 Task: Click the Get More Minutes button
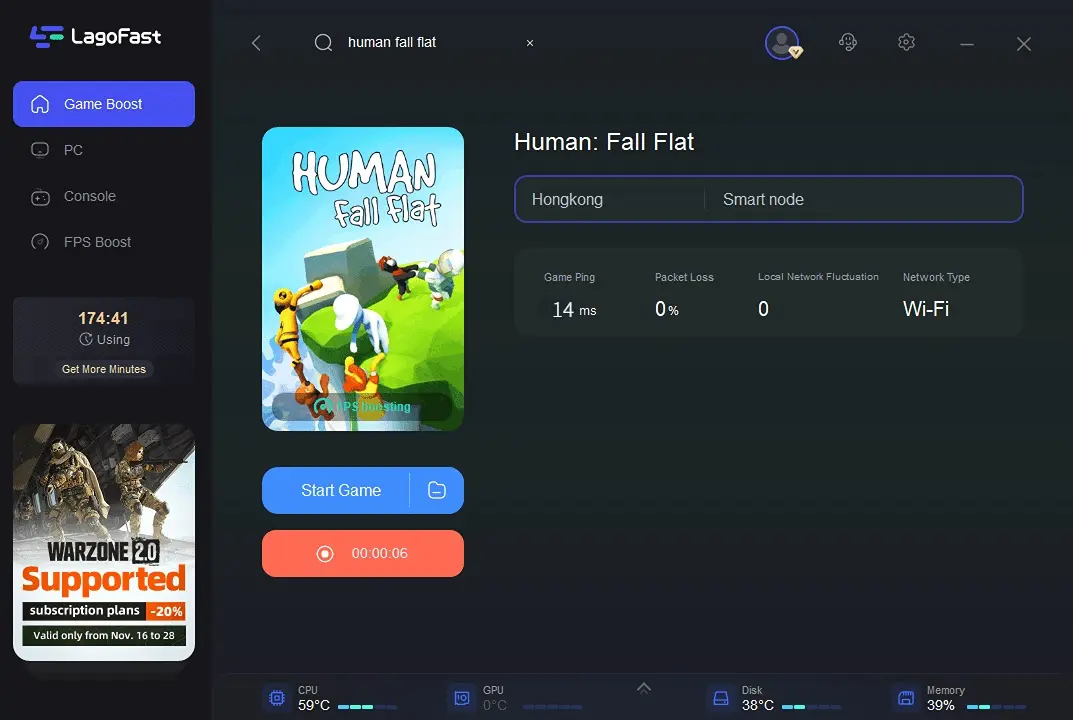(x=104, y=369)
